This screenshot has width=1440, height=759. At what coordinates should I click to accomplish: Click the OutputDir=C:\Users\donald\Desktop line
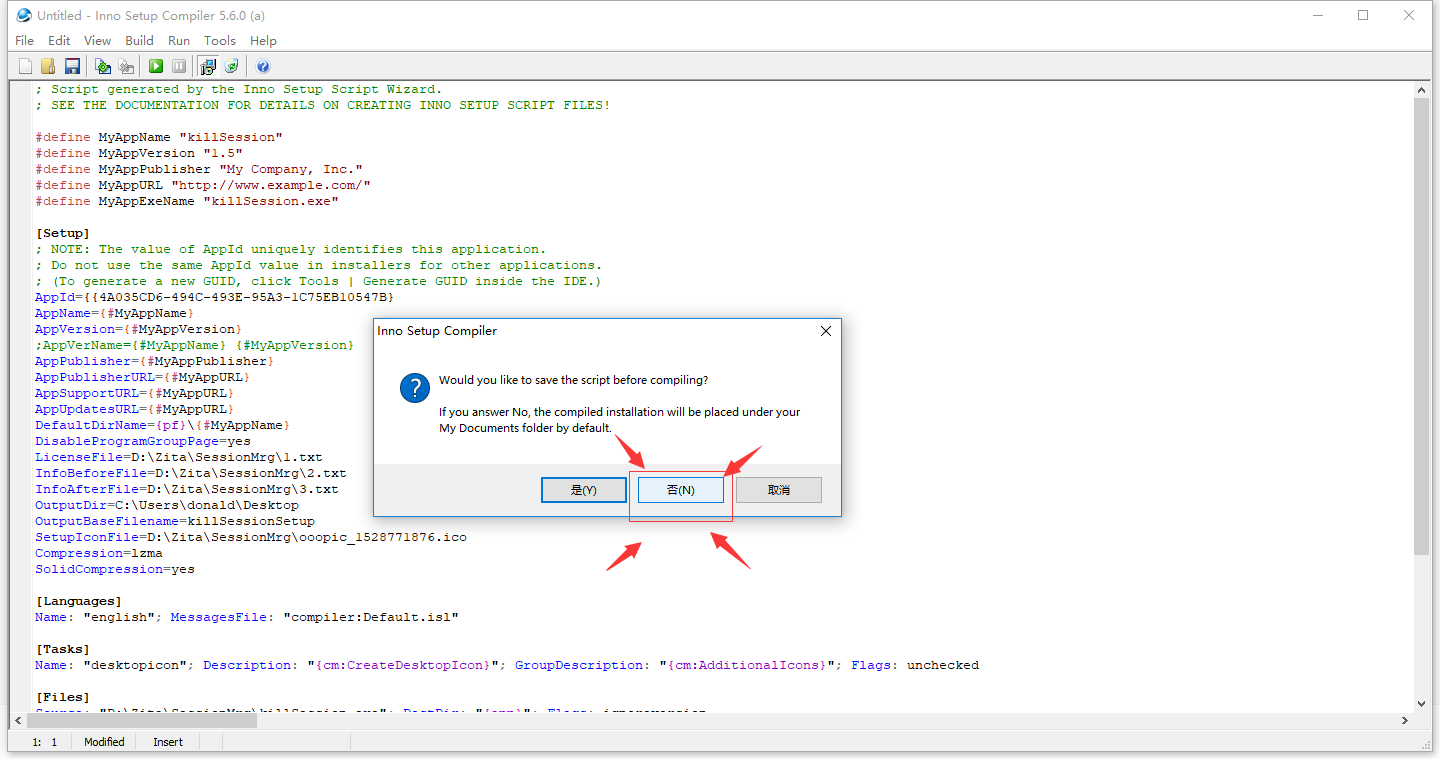click(x=167, y=505)
